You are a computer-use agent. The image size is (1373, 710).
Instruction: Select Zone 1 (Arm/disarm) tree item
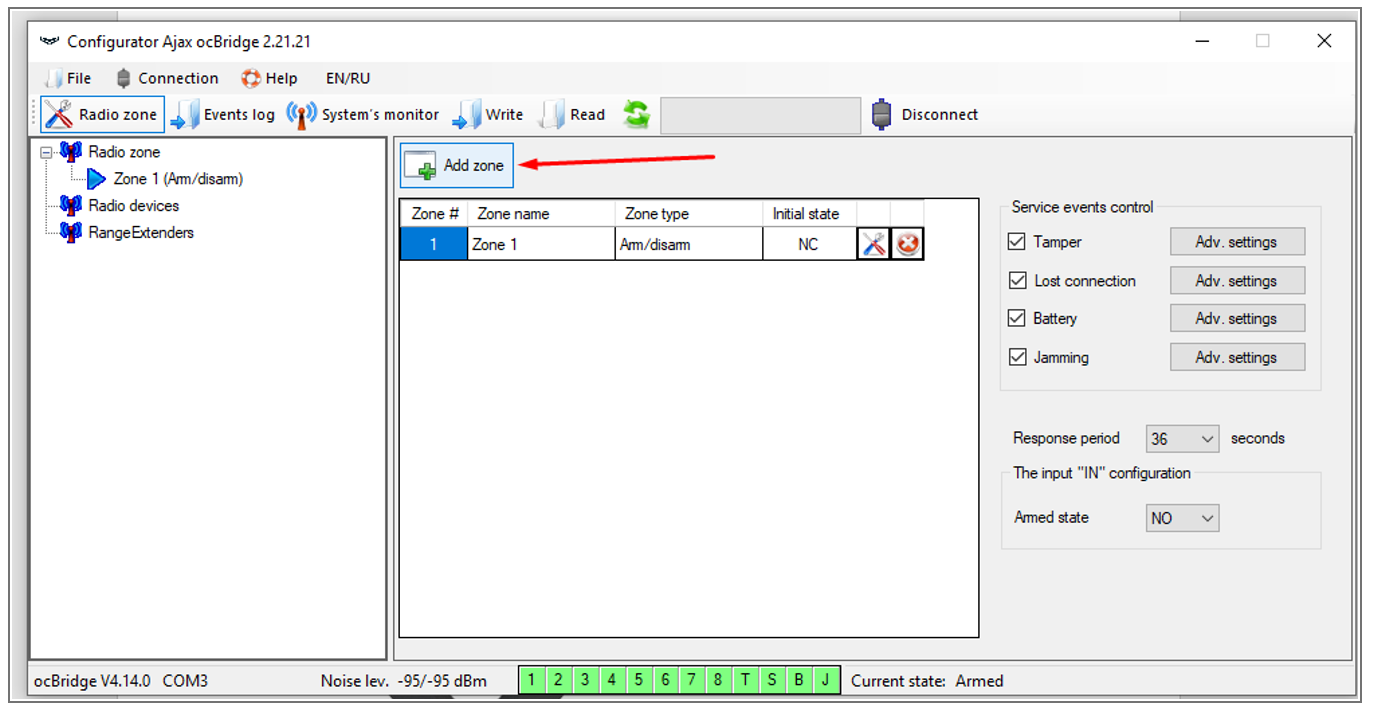[x=178, y=179]
